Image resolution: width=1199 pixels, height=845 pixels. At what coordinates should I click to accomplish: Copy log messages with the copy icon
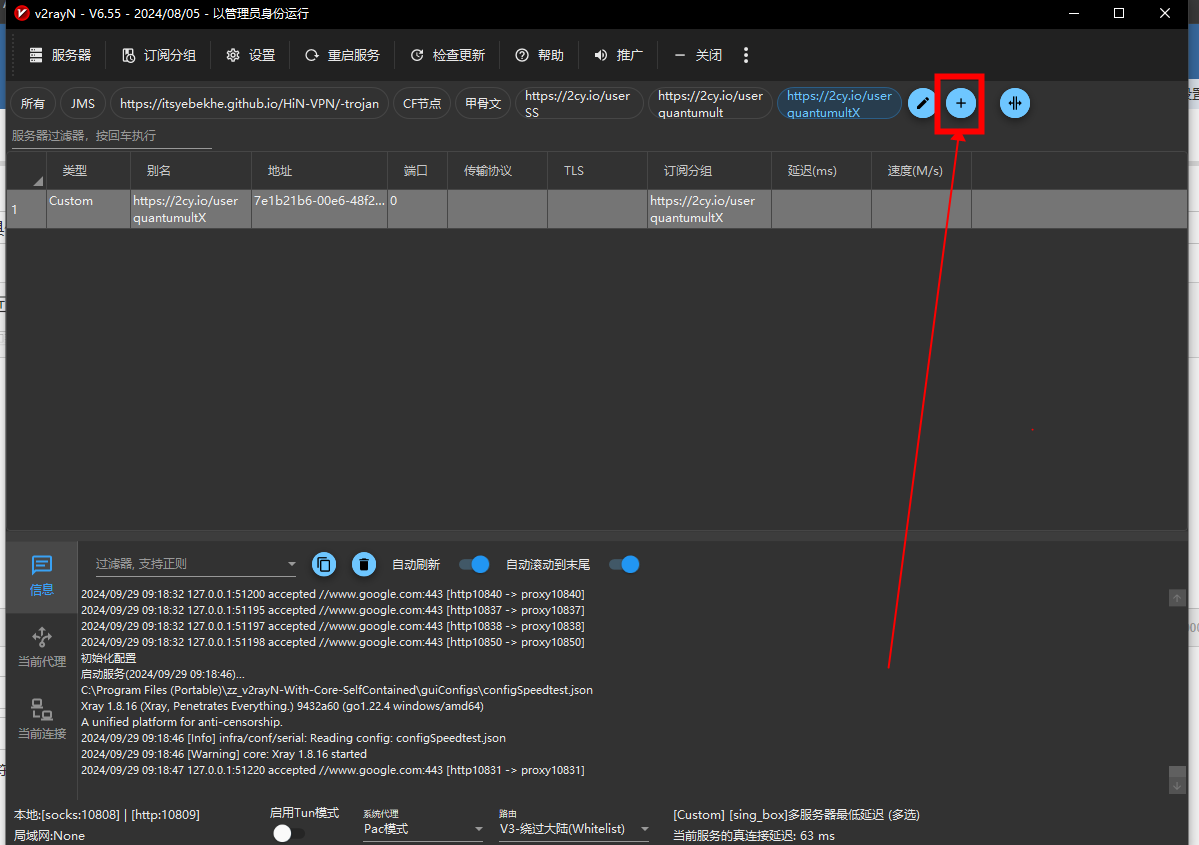tap(324, 564)
